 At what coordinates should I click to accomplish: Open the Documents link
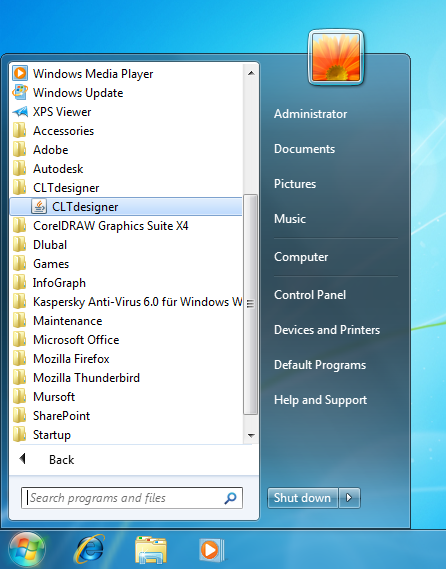304,149
